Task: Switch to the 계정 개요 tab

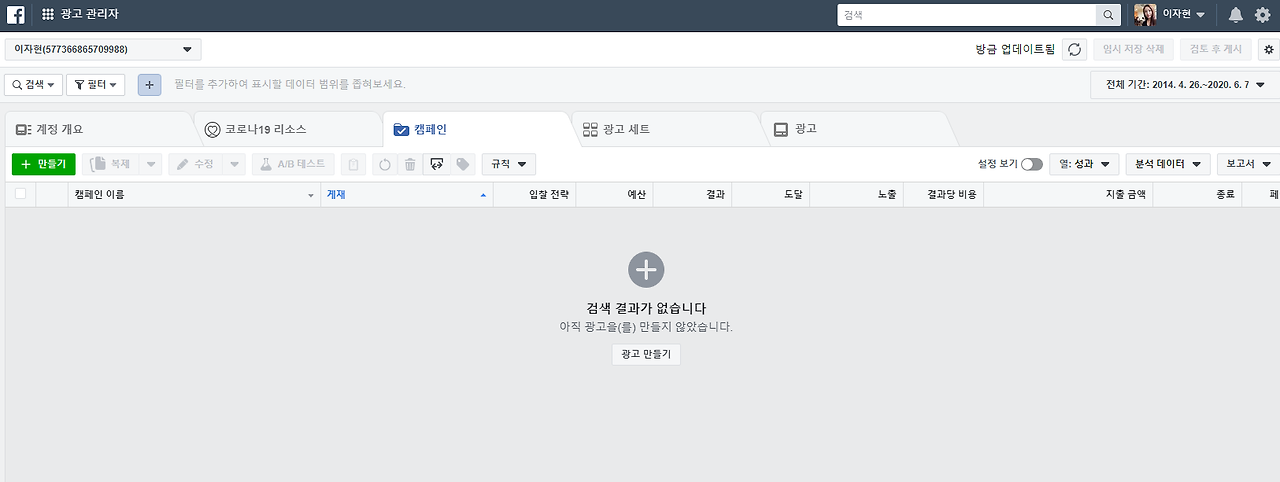Action: coord(98,130)
